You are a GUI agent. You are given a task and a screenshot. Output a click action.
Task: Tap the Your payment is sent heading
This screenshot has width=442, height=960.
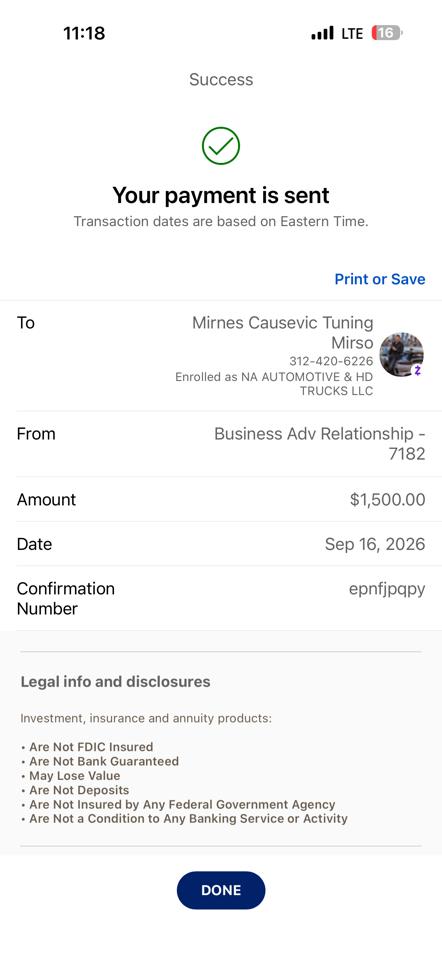tap(221, 195)
